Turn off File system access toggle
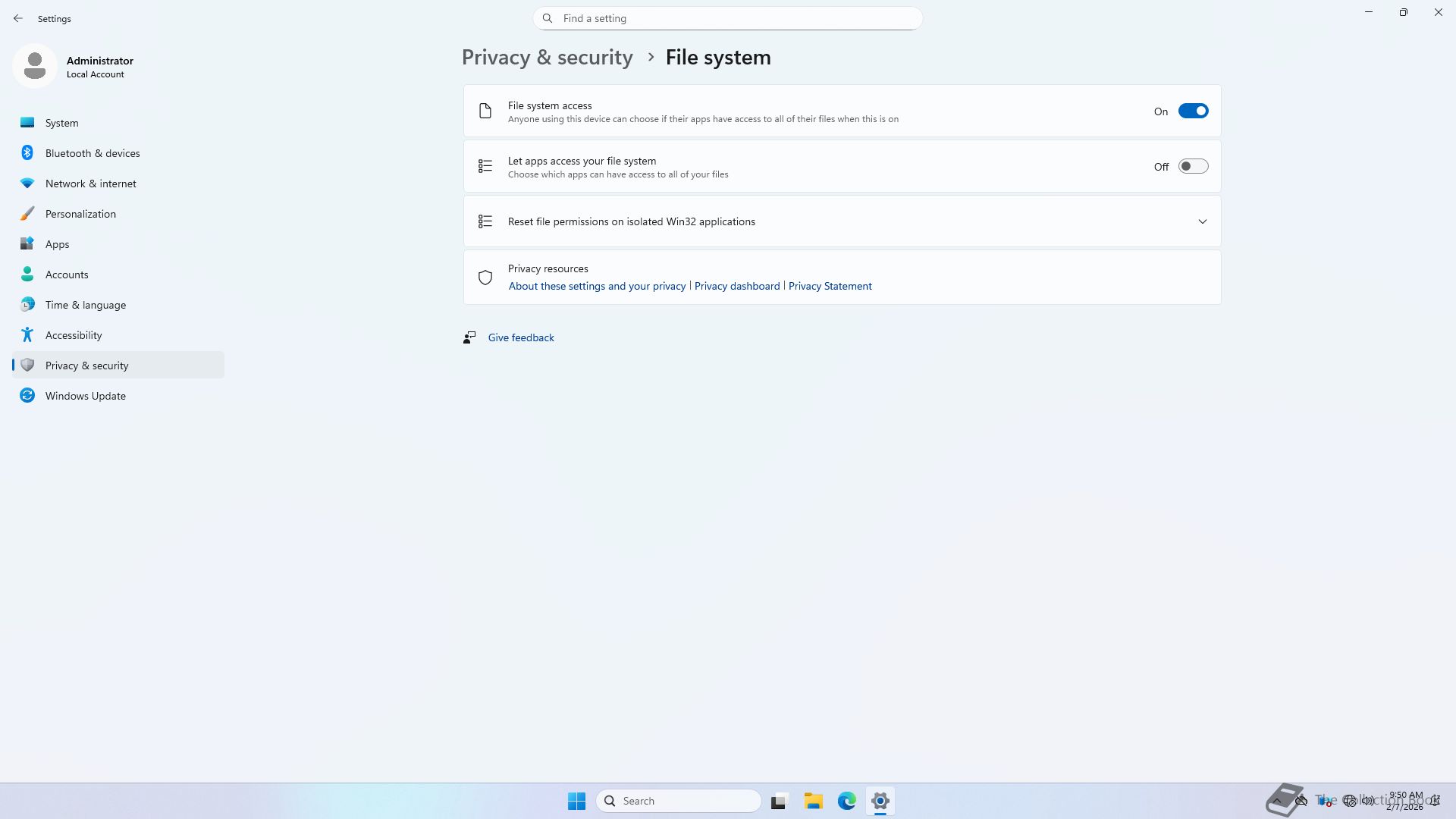1456x819 pixels. tap(1193, 111)
